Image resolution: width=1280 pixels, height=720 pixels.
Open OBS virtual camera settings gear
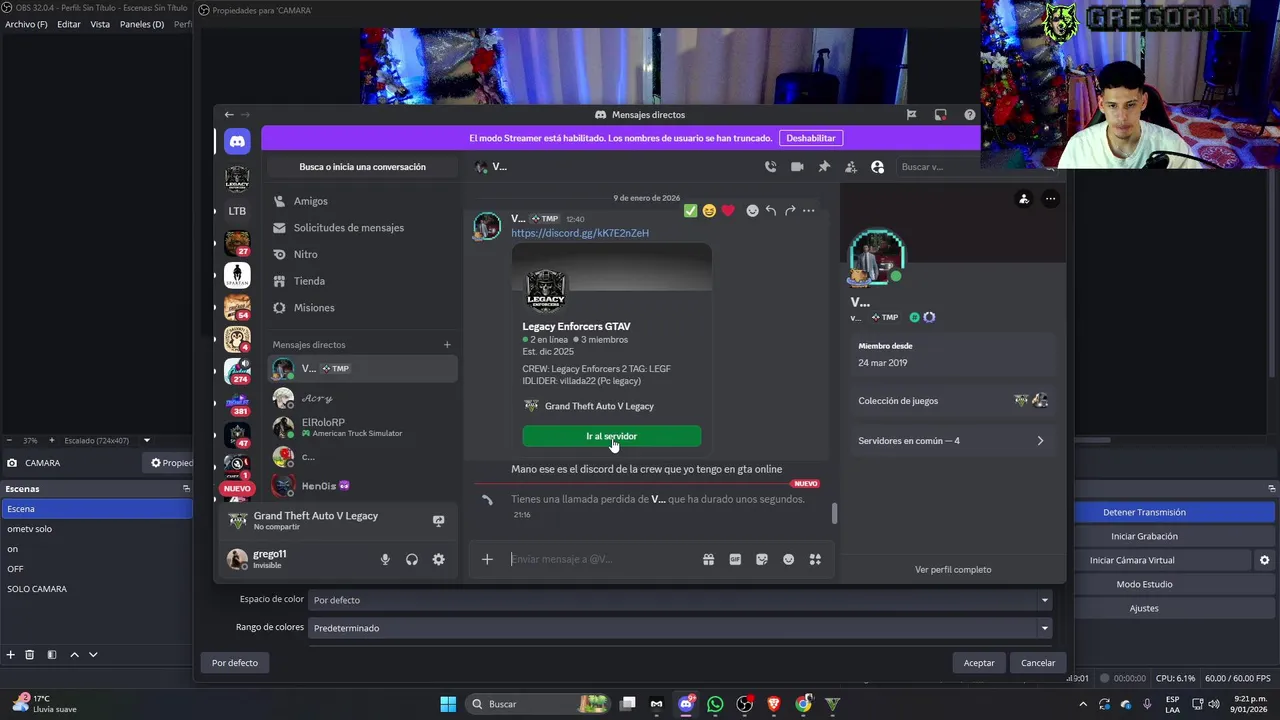(x=1264, y=560)
